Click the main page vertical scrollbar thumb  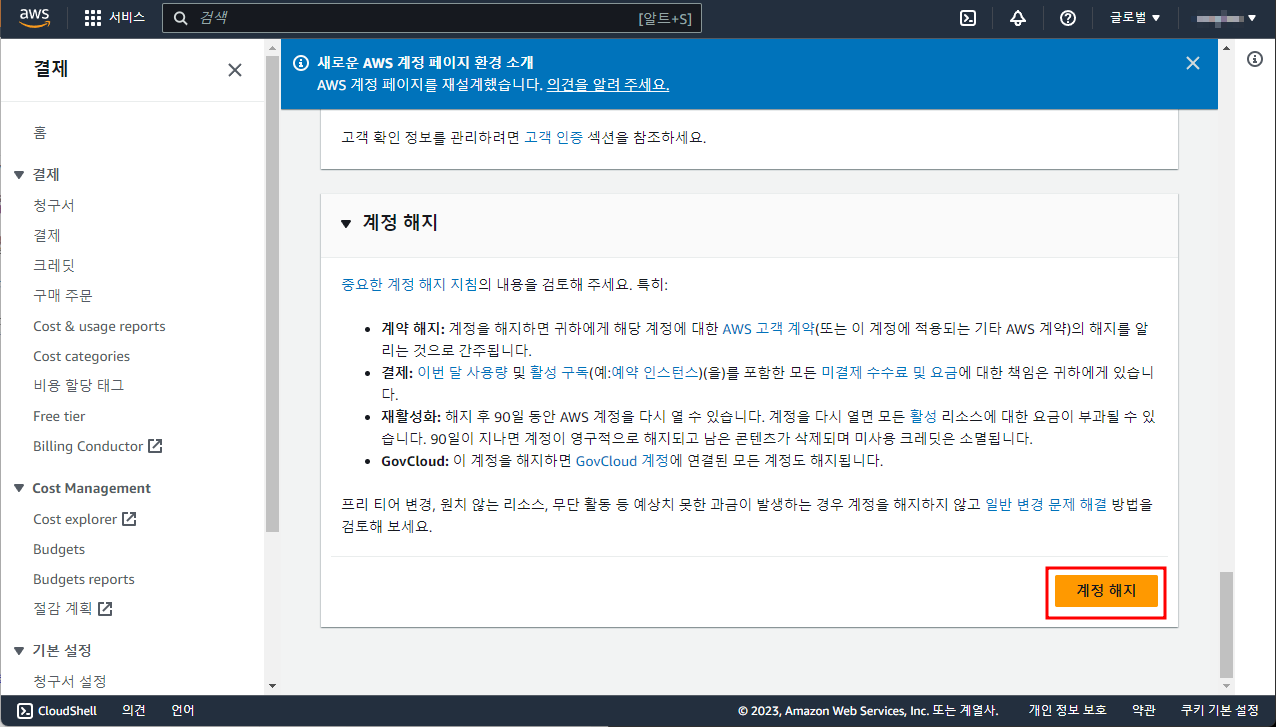click(x=1226, y=625)
